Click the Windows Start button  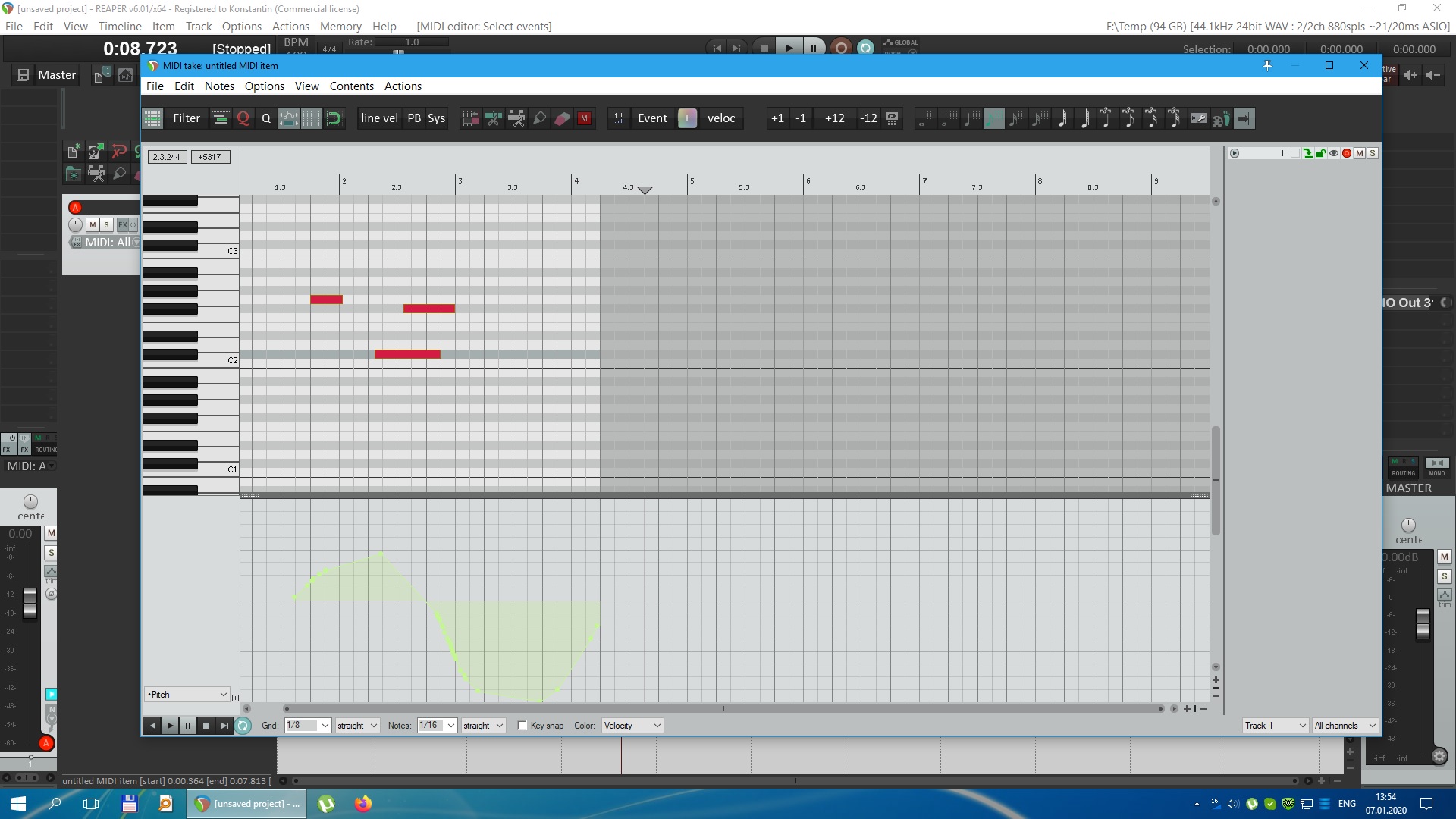click(x=18, y=804)
